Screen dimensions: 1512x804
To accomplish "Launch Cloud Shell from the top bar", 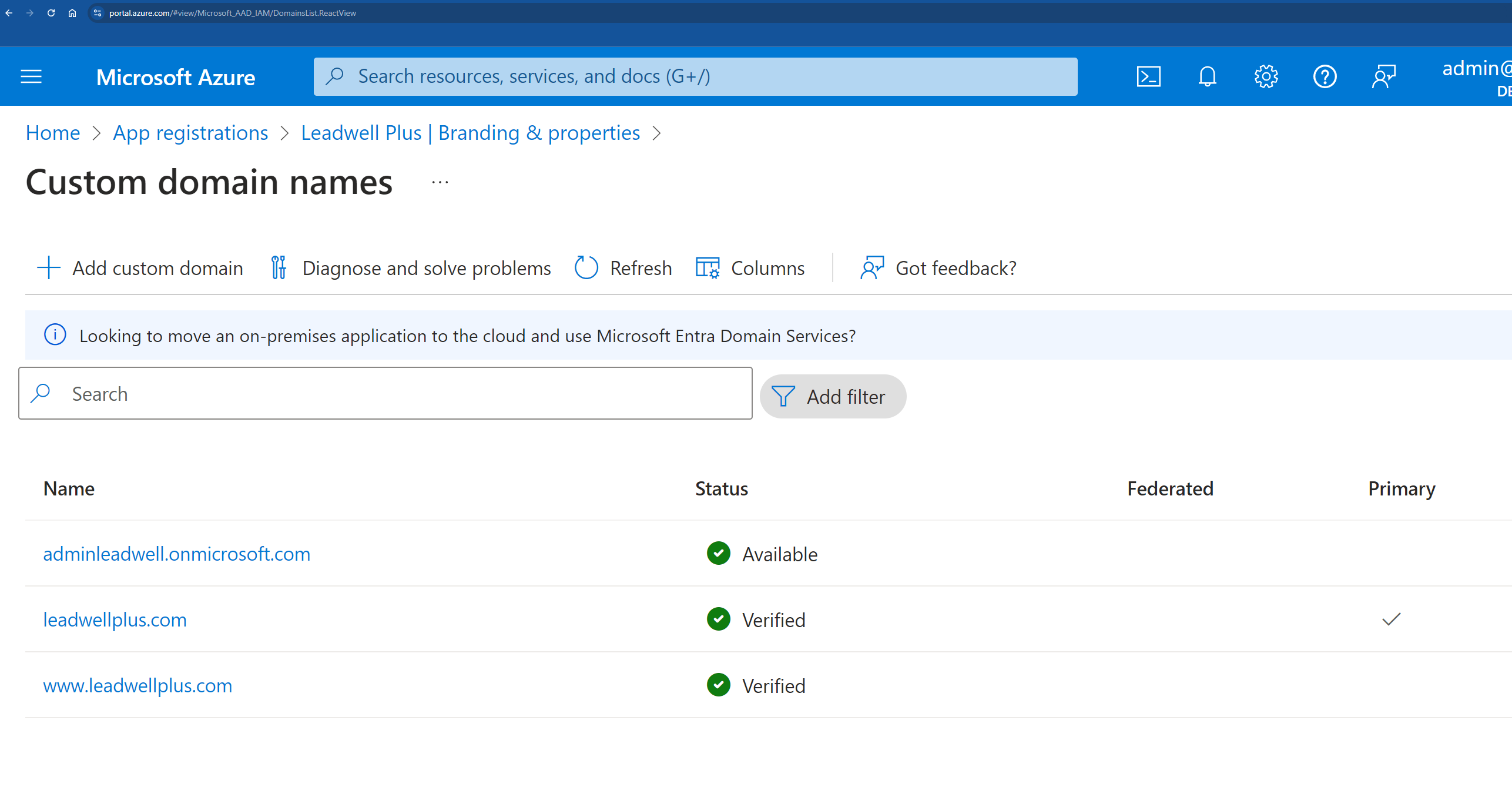I will [1148, 76].
